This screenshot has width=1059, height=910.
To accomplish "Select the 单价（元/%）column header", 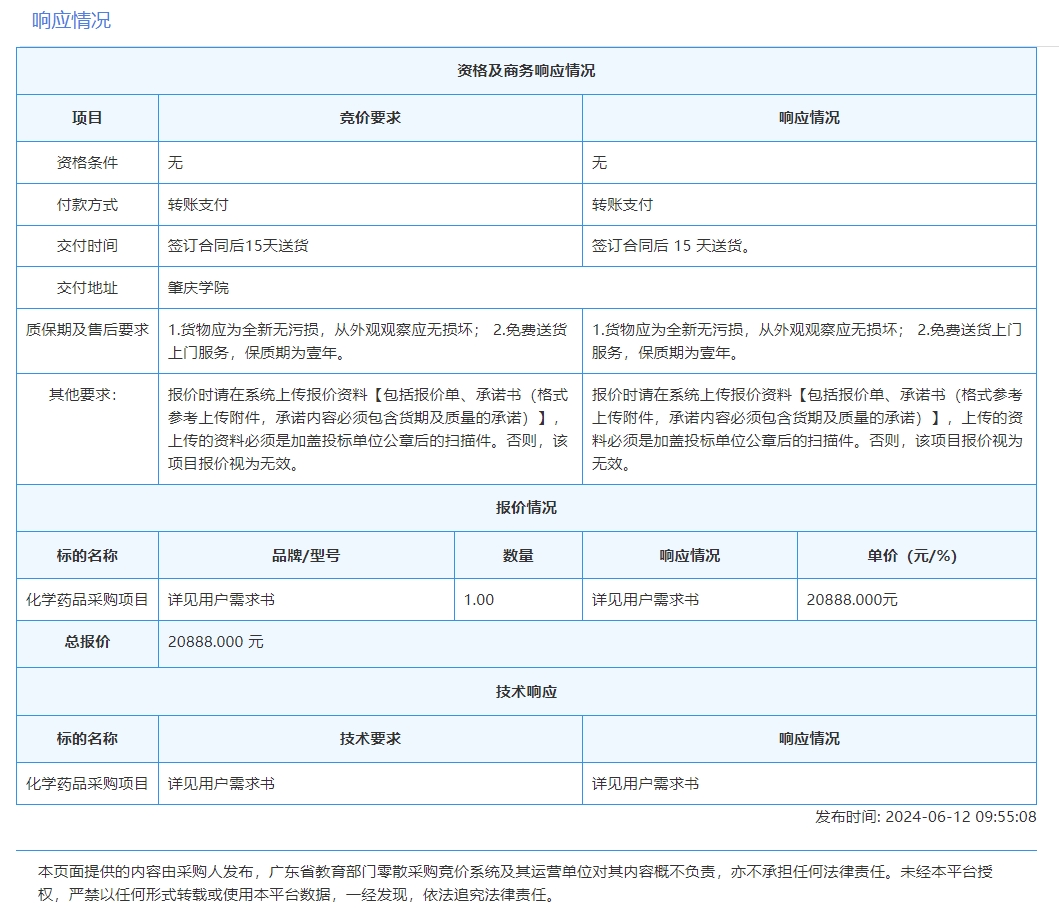I will (916, 555).
